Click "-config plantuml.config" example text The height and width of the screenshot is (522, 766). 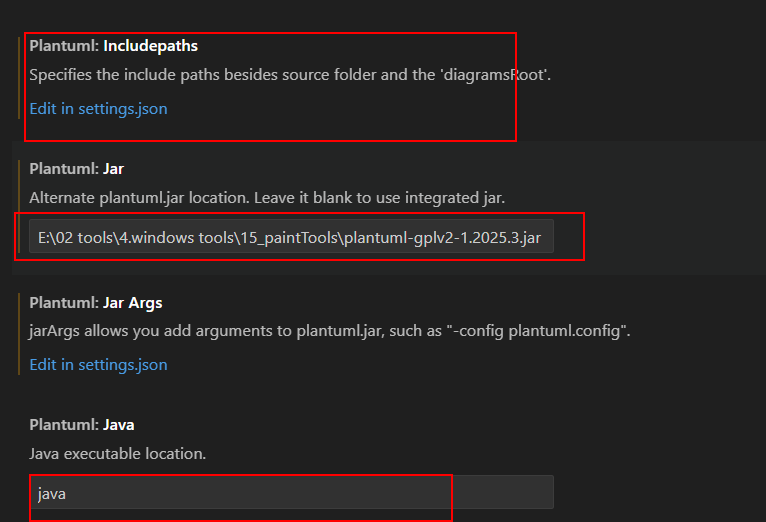pos(536,331)
